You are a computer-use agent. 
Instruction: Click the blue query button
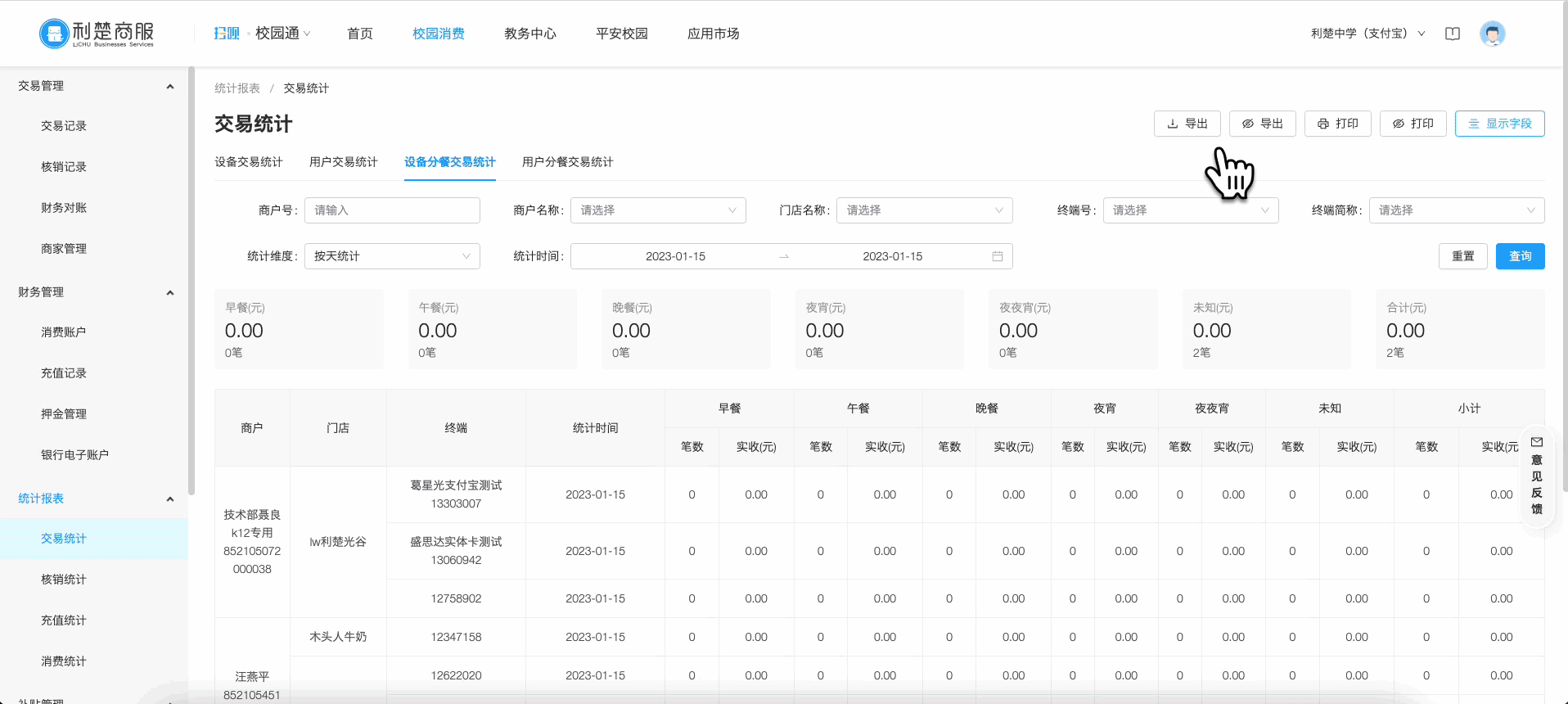1520,256
